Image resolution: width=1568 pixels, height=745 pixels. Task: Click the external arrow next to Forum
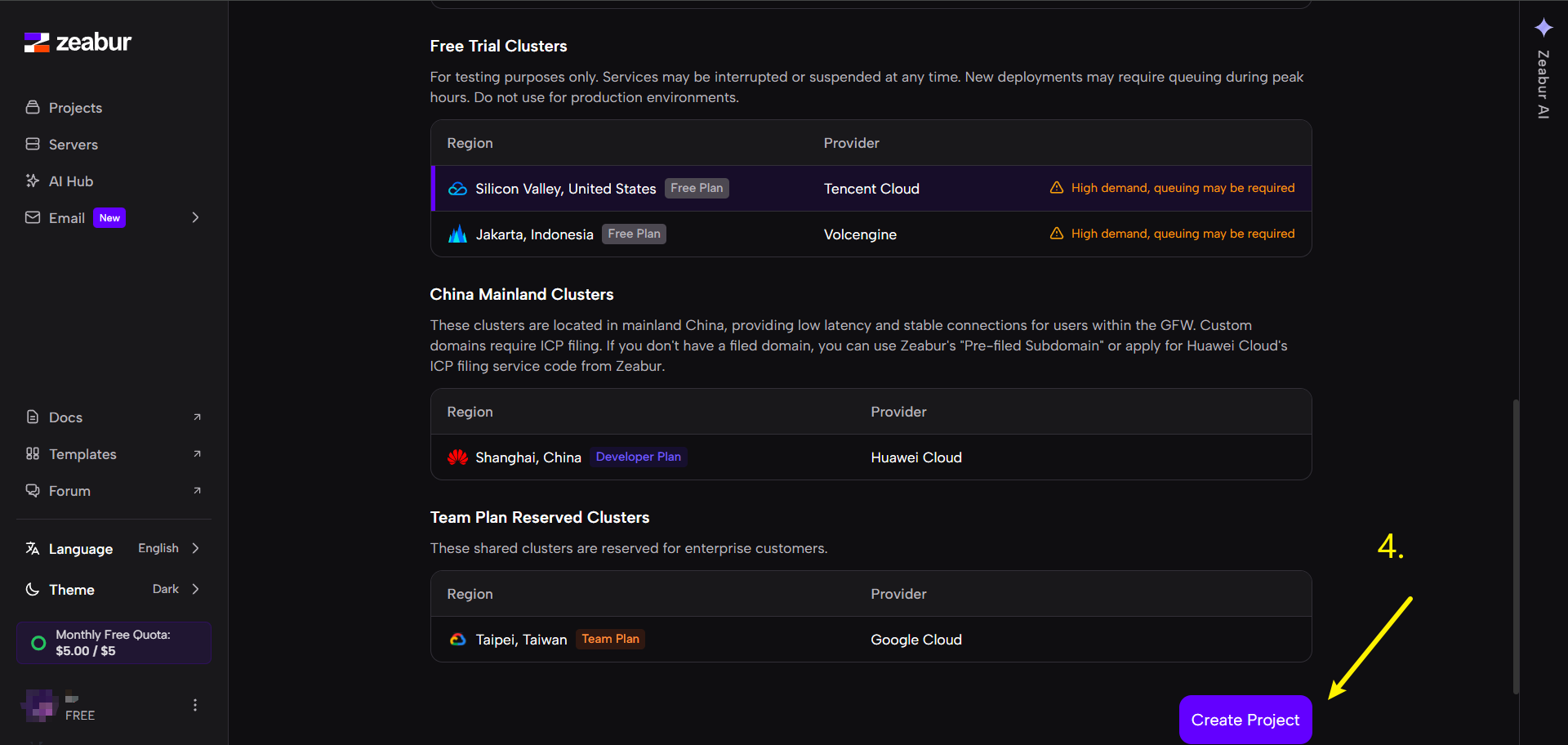click(197, 491)
